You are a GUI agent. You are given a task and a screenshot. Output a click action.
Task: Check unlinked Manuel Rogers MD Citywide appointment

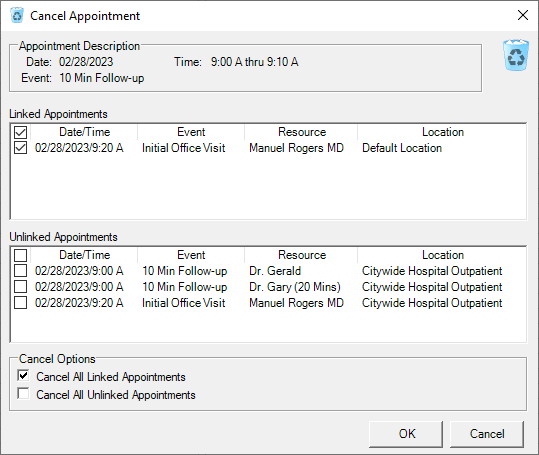tap(21, 303)
